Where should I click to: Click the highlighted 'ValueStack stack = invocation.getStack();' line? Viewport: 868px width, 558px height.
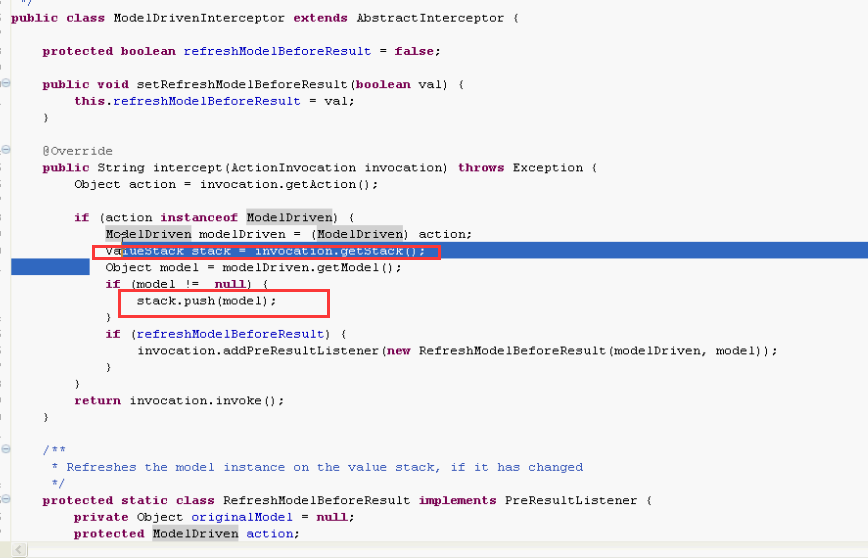(265, 251)
